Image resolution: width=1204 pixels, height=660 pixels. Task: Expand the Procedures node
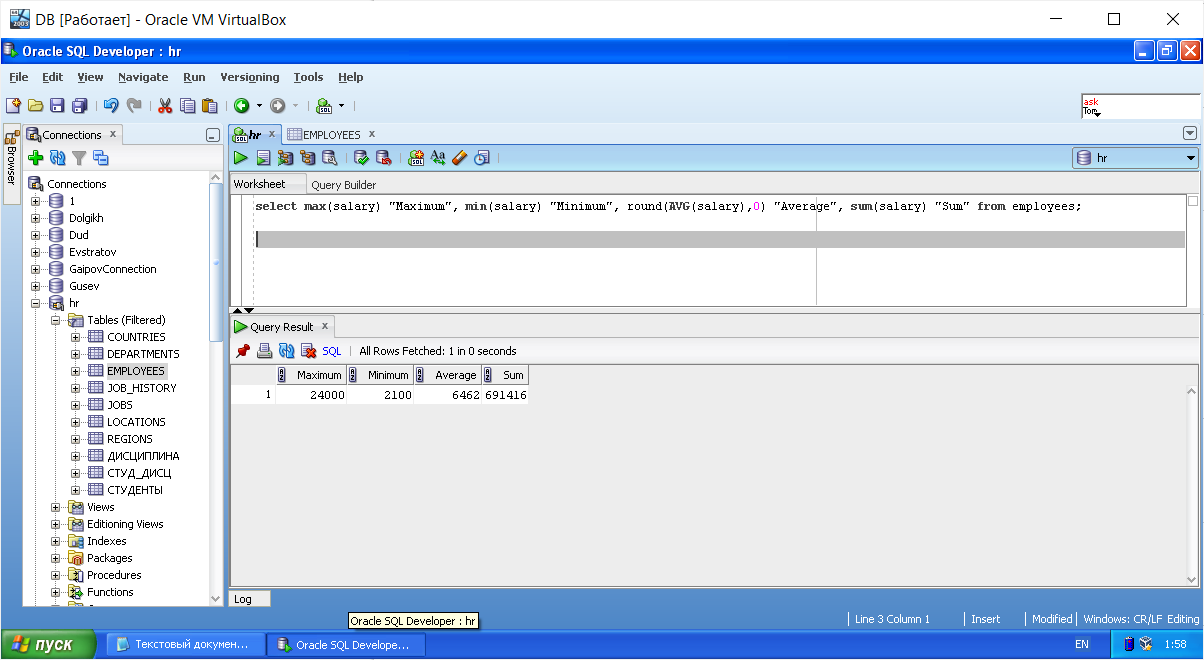pyautogui.click(x=56, y=575)
